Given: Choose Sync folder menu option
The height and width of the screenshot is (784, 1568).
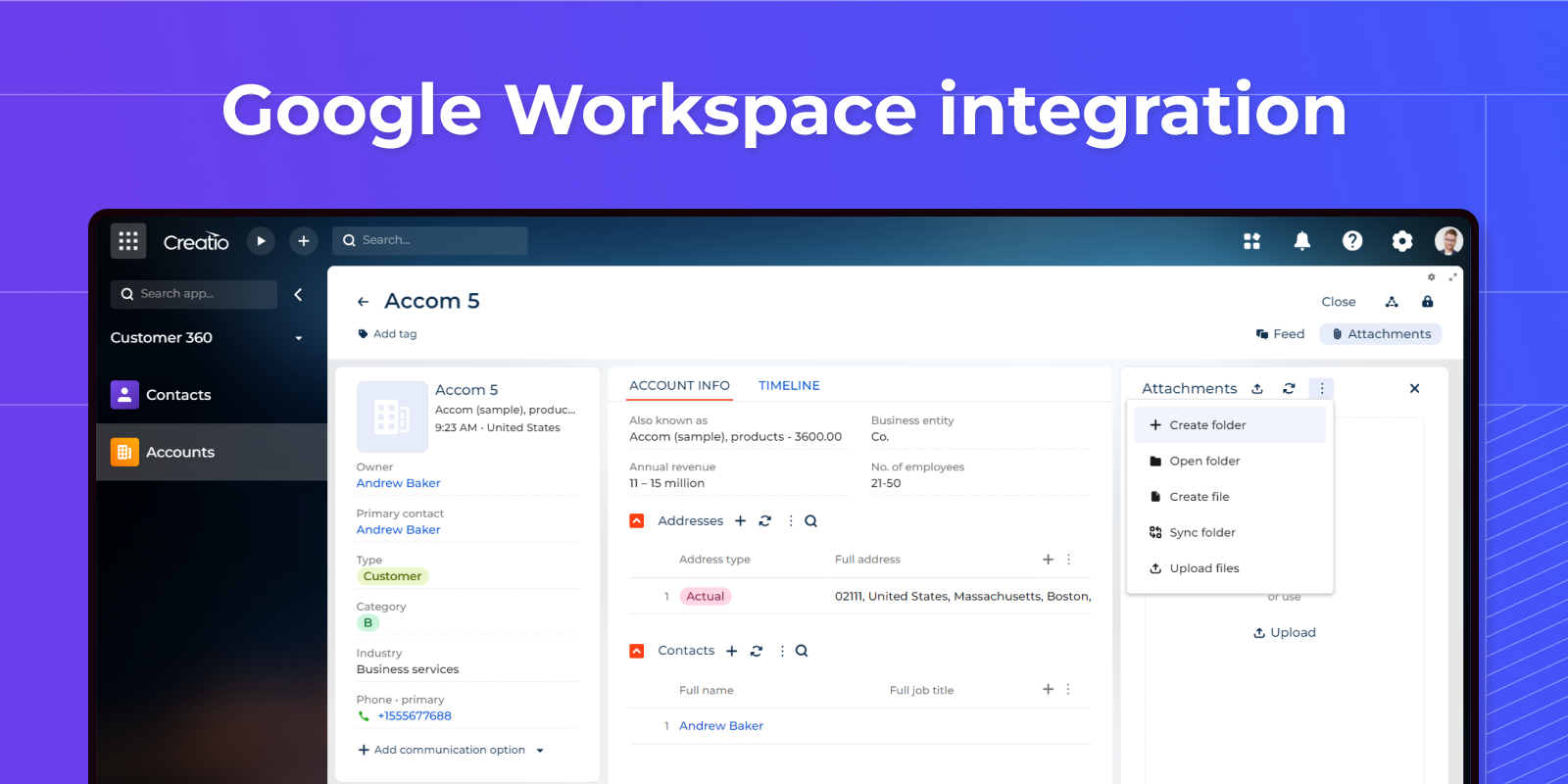Looking at the screenshot, I should coord(1201,533).
